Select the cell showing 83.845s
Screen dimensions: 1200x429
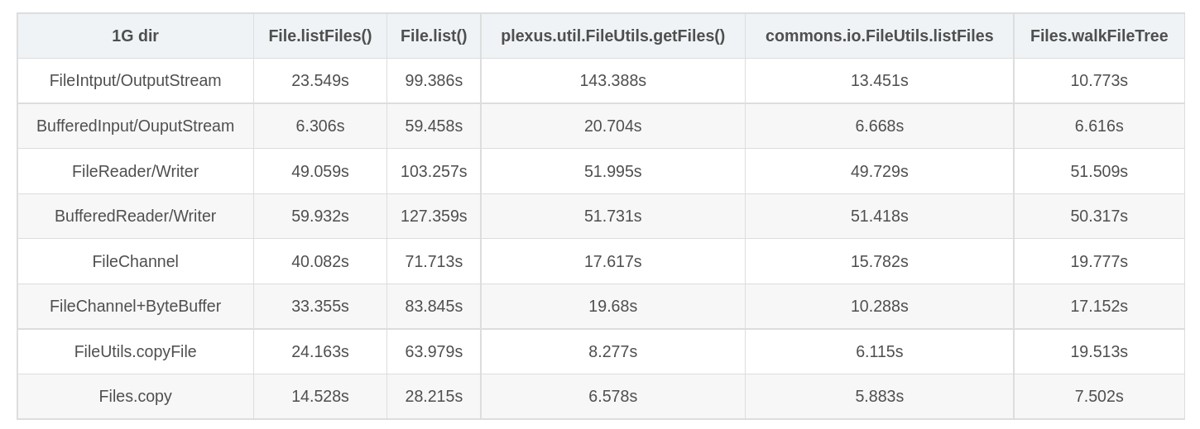(x=434, y=306)
